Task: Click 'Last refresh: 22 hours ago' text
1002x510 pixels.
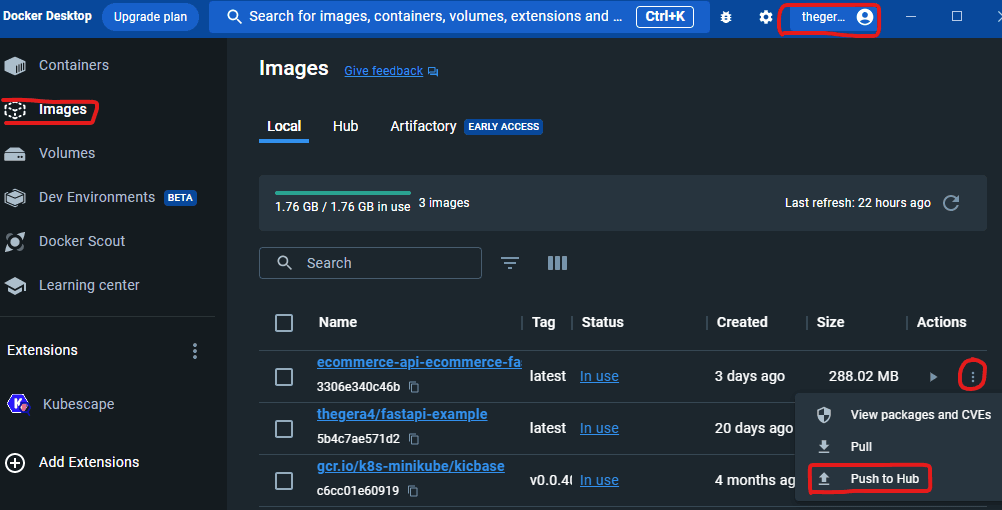Action: tap(858, 203)
